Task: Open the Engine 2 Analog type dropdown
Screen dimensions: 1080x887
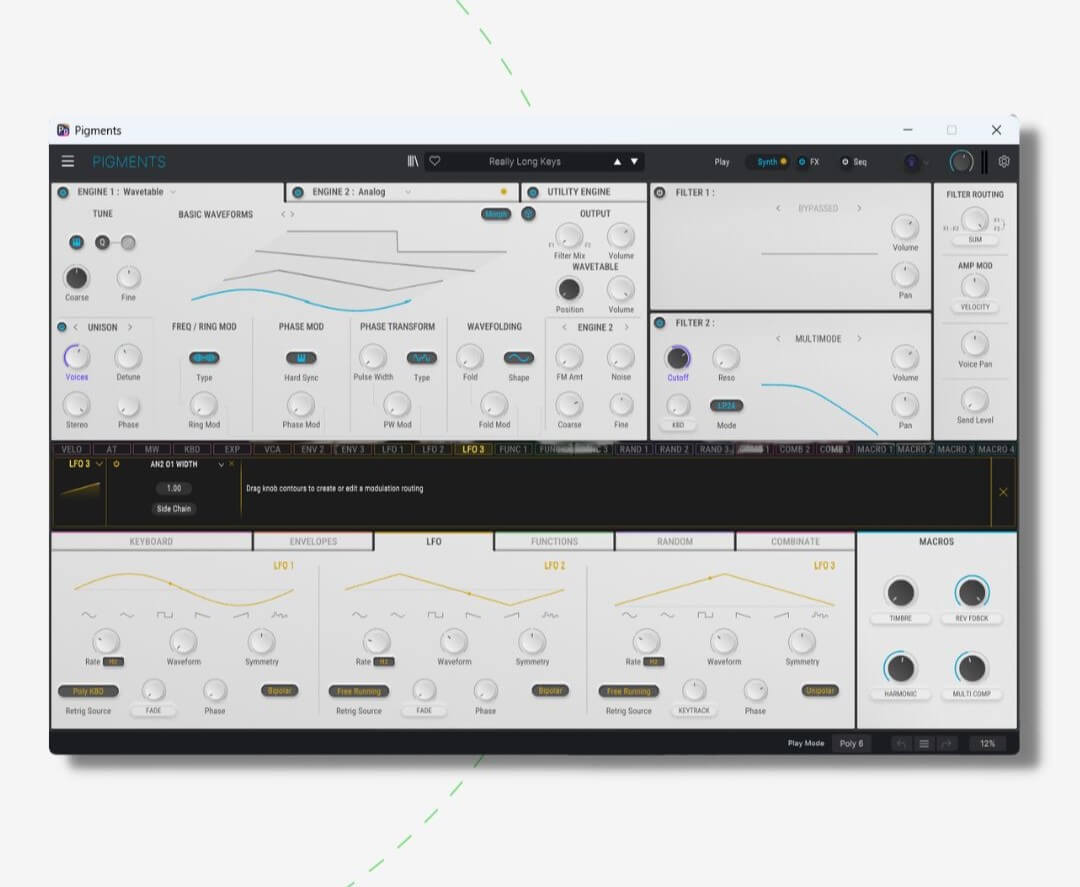Action: [408, 192]
